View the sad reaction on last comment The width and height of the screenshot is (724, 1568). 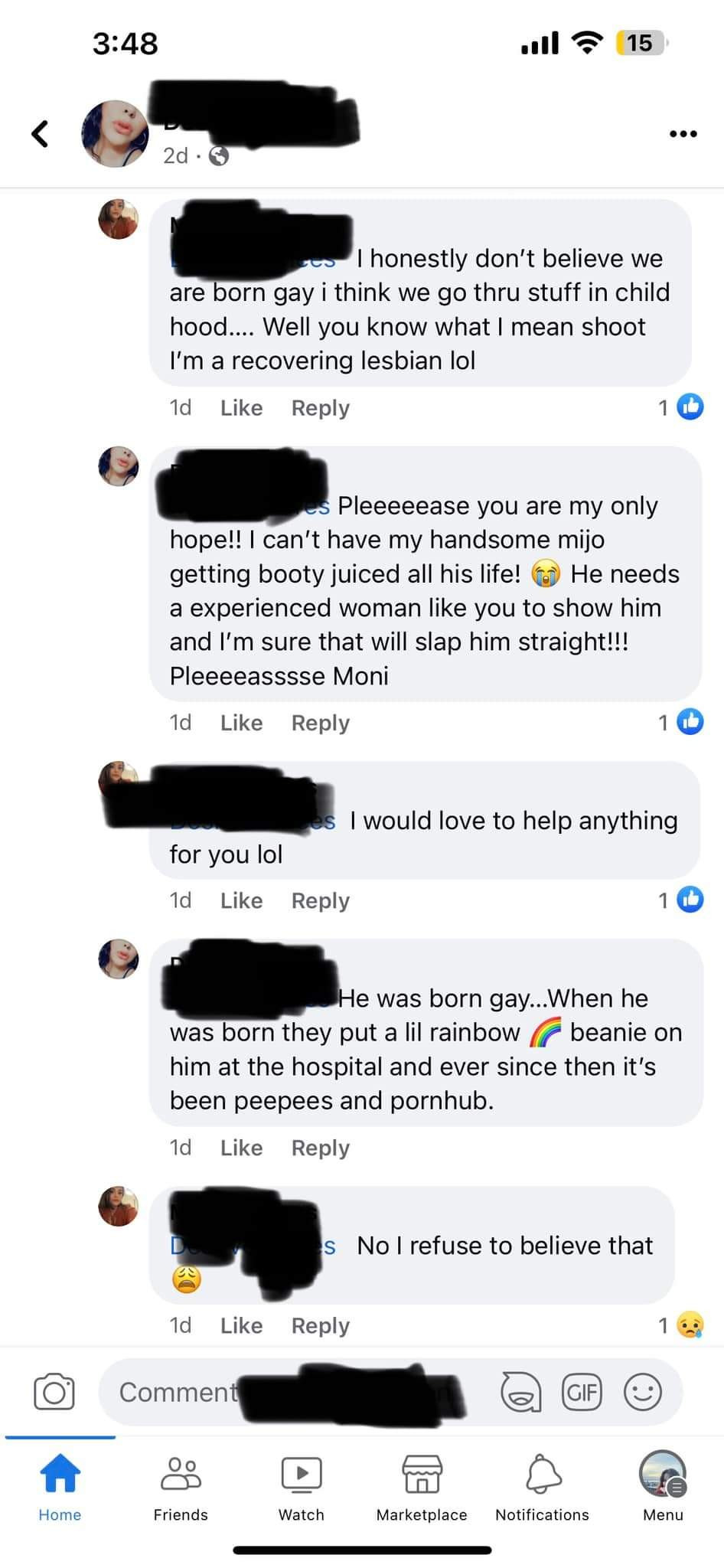690,1325
